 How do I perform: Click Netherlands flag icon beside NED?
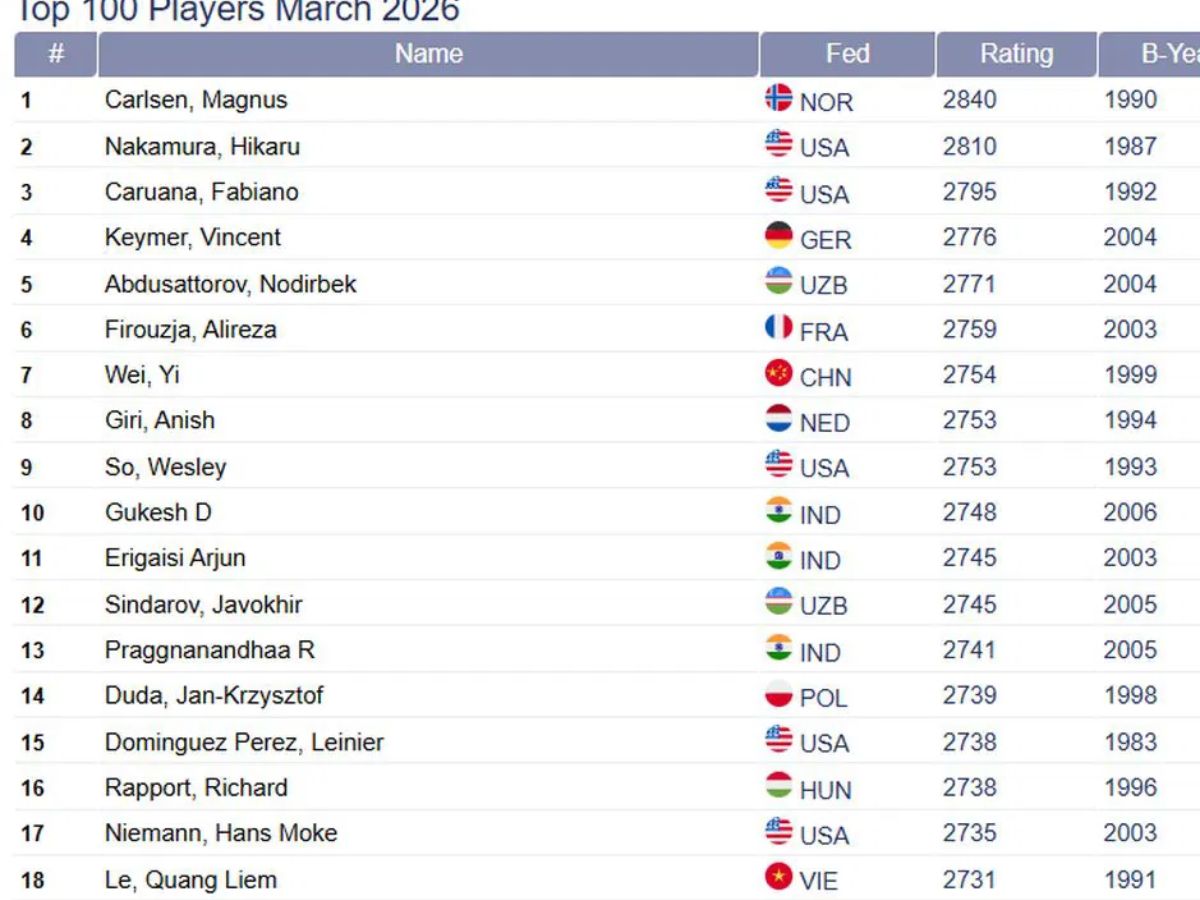coord(778,420)
